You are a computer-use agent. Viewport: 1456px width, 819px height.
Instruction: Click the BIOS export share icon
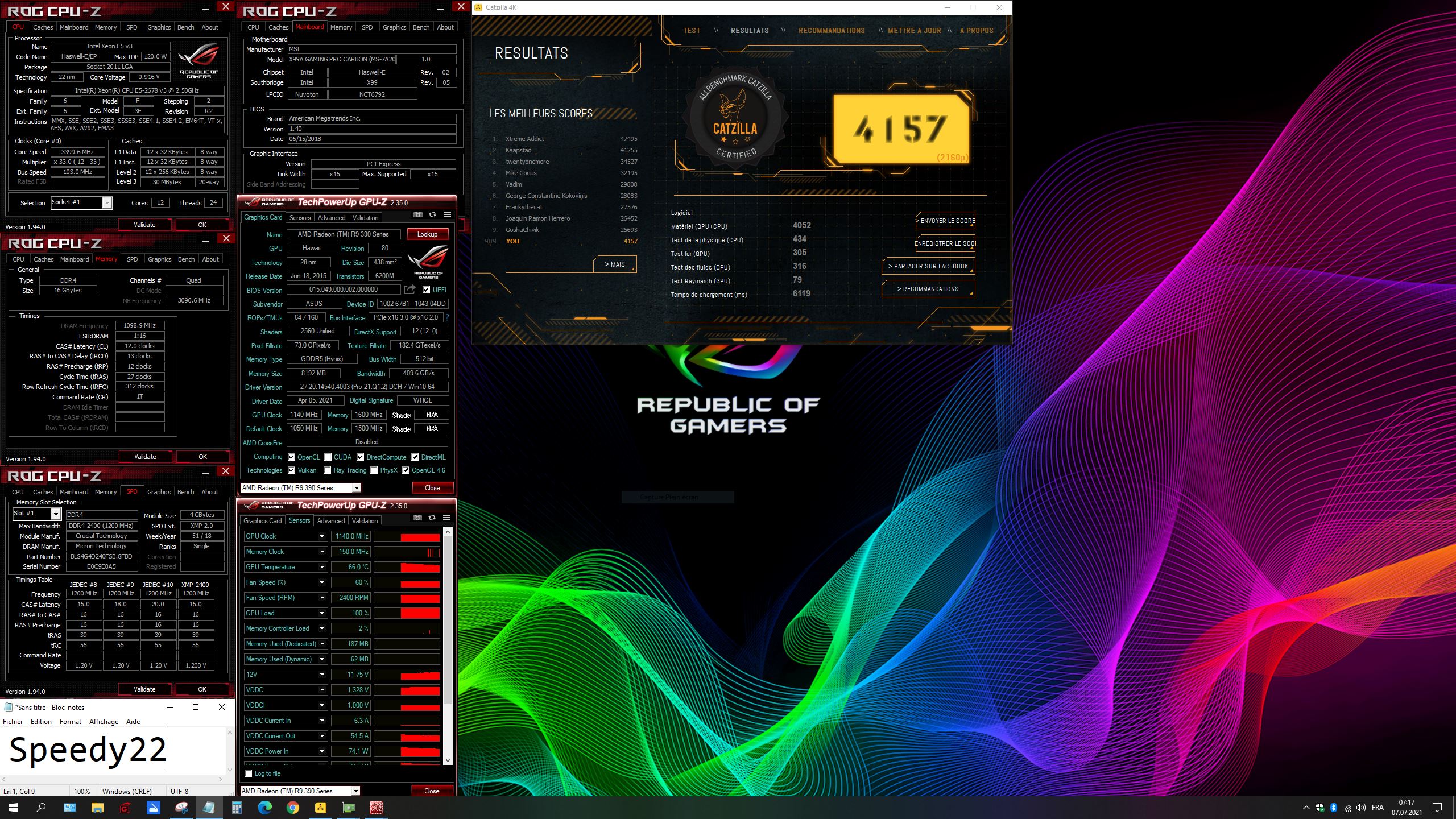409,289
